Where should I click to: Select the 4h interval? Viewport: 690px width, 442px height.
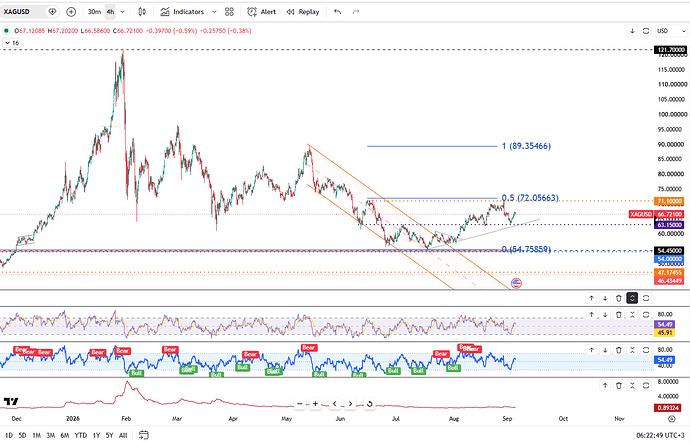tap(110, 12)
